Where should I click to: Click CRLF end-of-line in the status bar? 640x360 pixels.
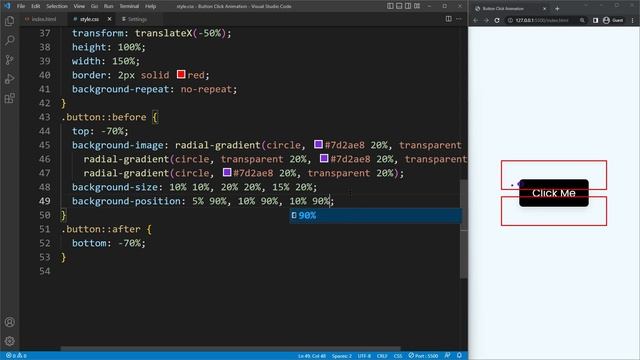pyautogui.click(x=382, y=356)
